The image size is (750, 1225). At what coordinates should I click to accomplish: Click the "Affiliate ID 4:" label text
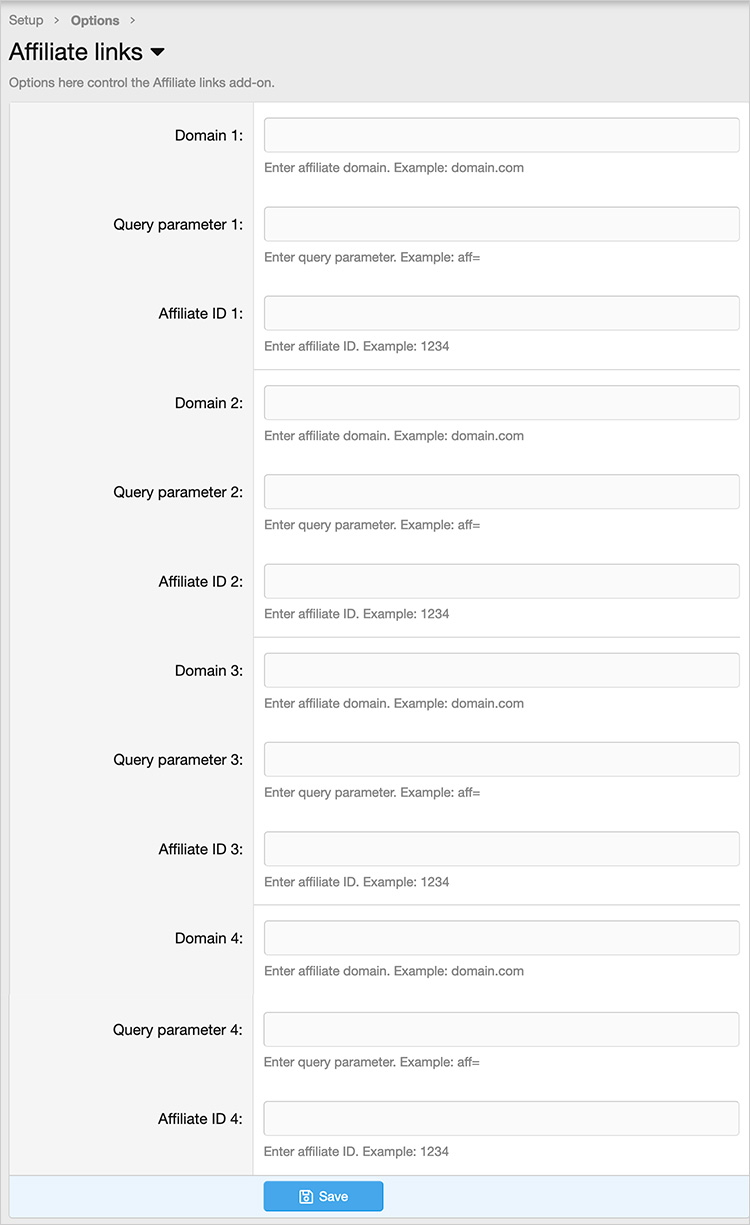[x=200, y=1119]
